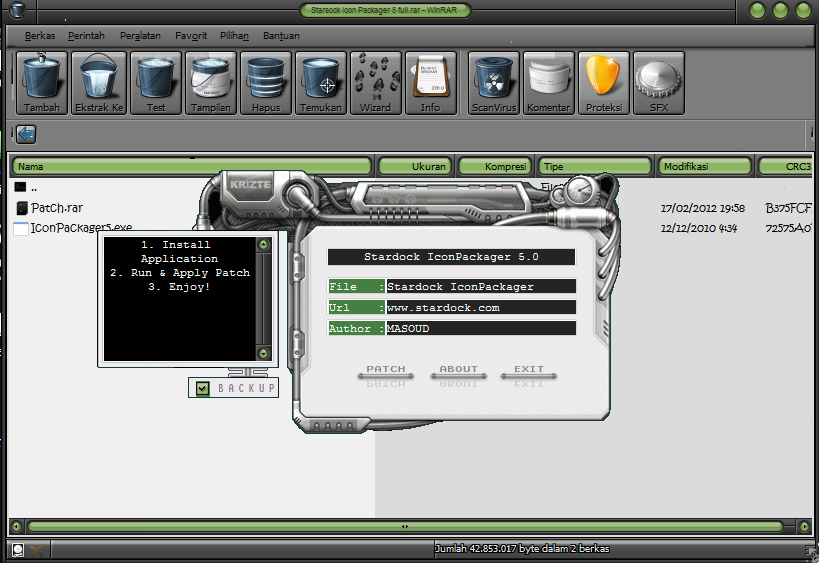The width and height of the screenshot is (819, 563).
Task: Select the PatCh.rar file icon
Action: [21, 208]
